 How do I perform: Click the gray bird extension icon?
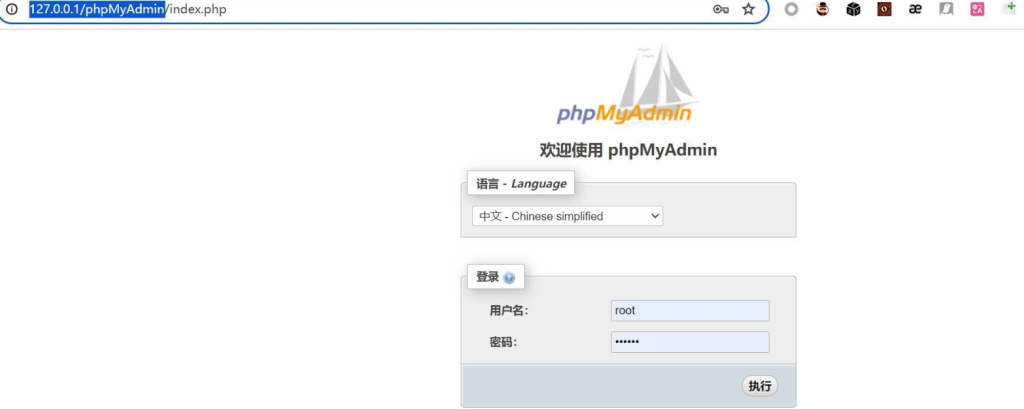[x=946, y=9]
